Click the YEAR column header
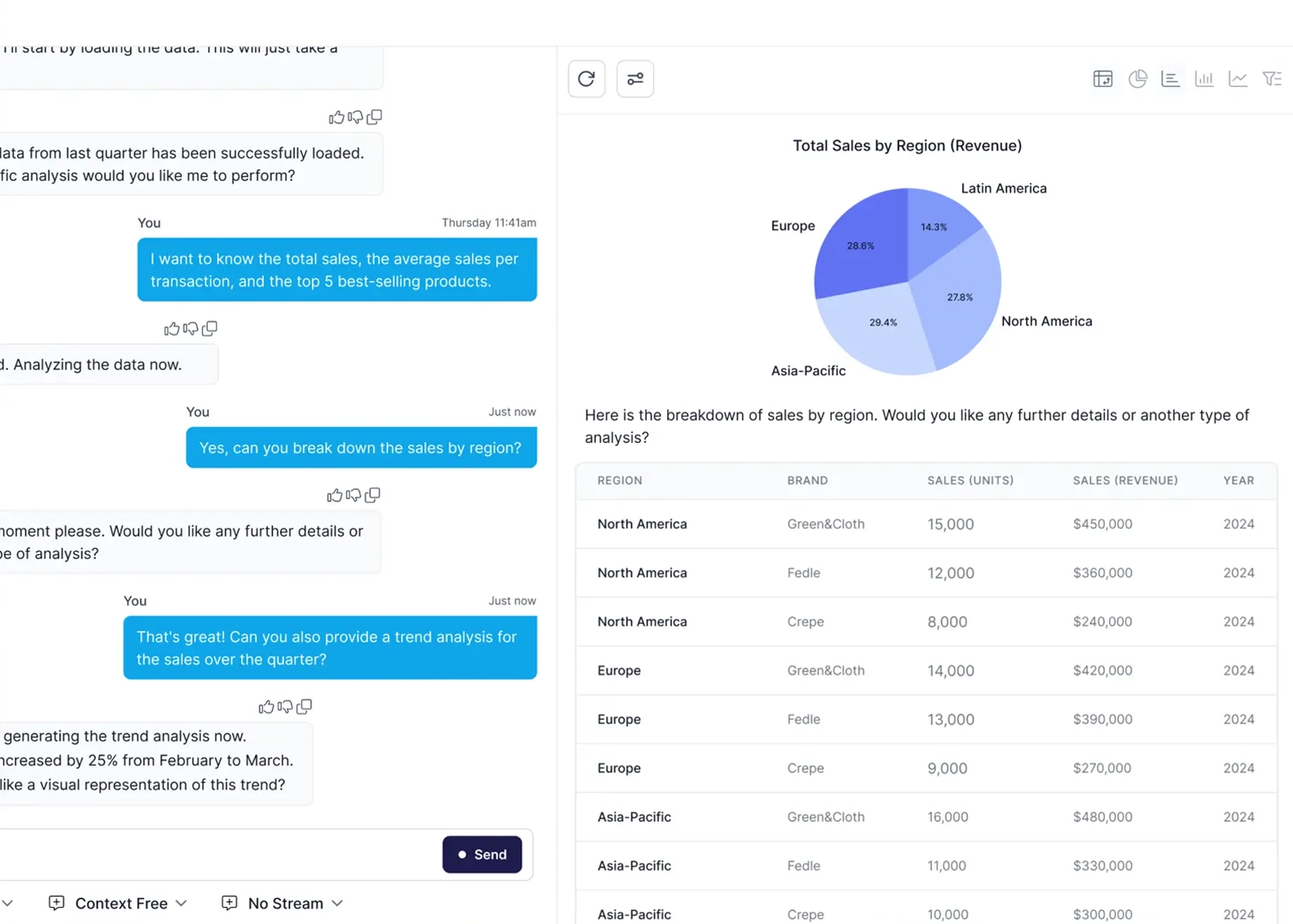The height and width of the screenshot is (924, 1293). tap(1238, 480)
